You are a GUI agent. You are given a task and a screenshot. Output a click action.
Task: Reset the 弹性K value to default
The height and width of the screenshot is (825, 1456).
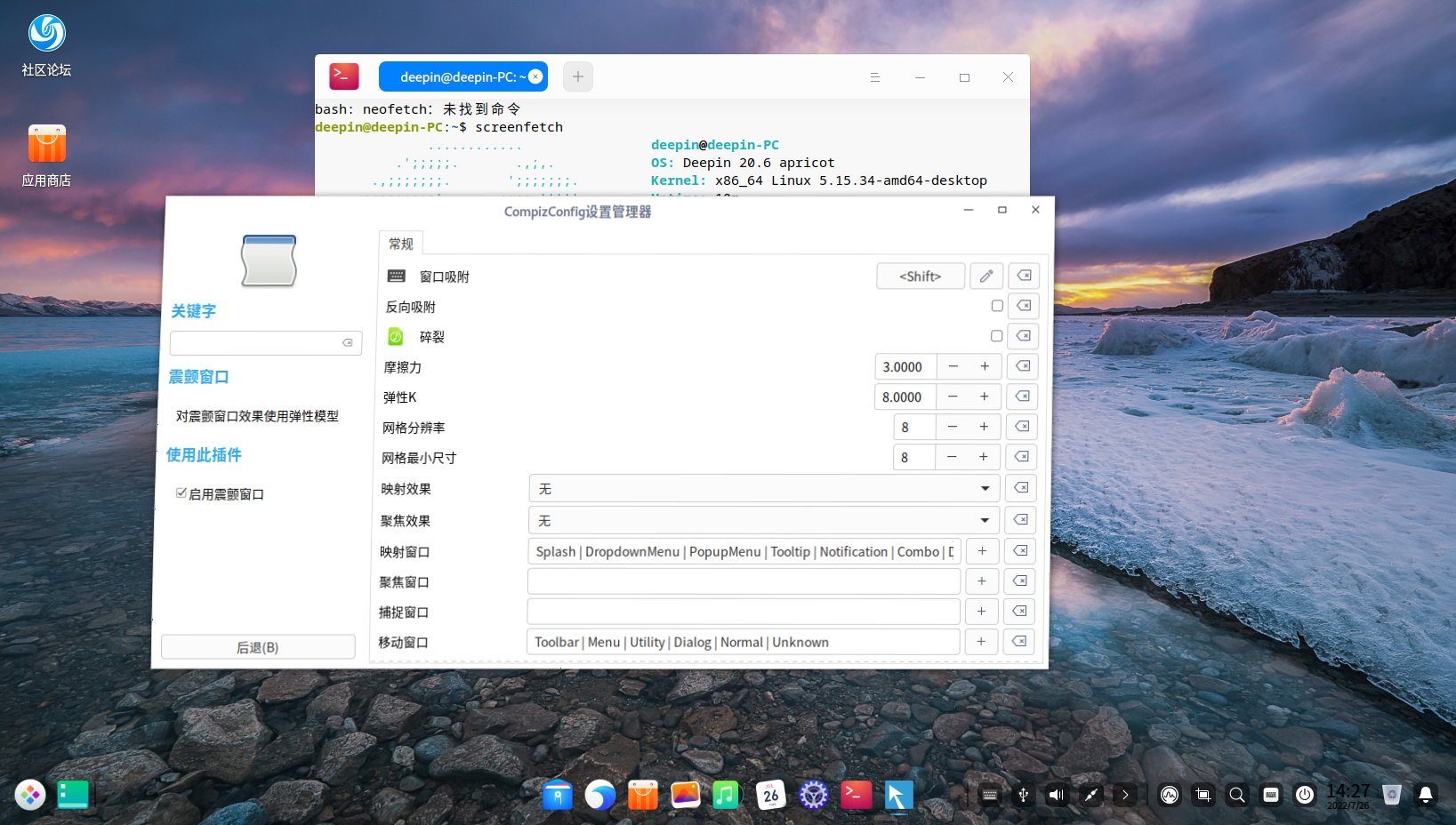[1022, 396]
